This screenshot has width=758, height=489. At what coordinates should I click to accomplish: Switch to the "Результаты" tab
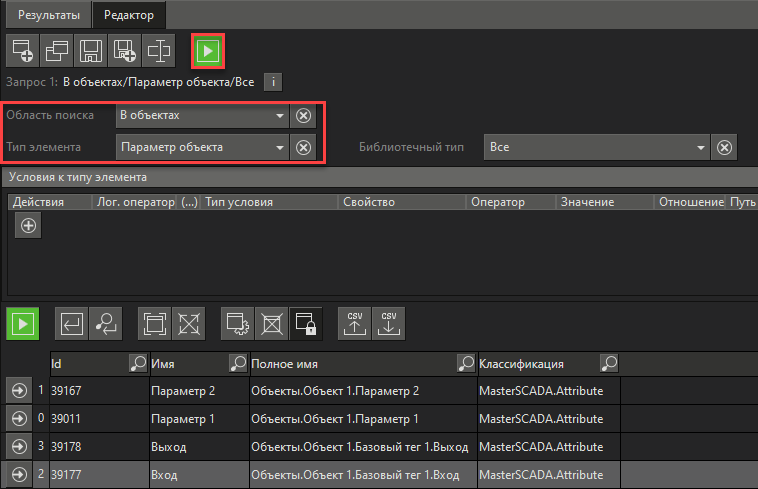click(47, 14)
